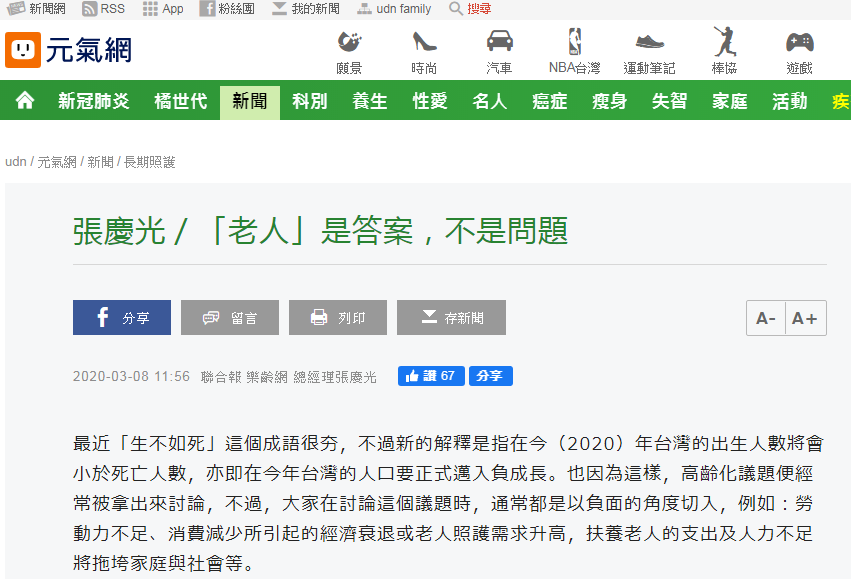Open the home icon in green navbar
851x579 pixels.
pyautogui.click(x=25, y=101)
